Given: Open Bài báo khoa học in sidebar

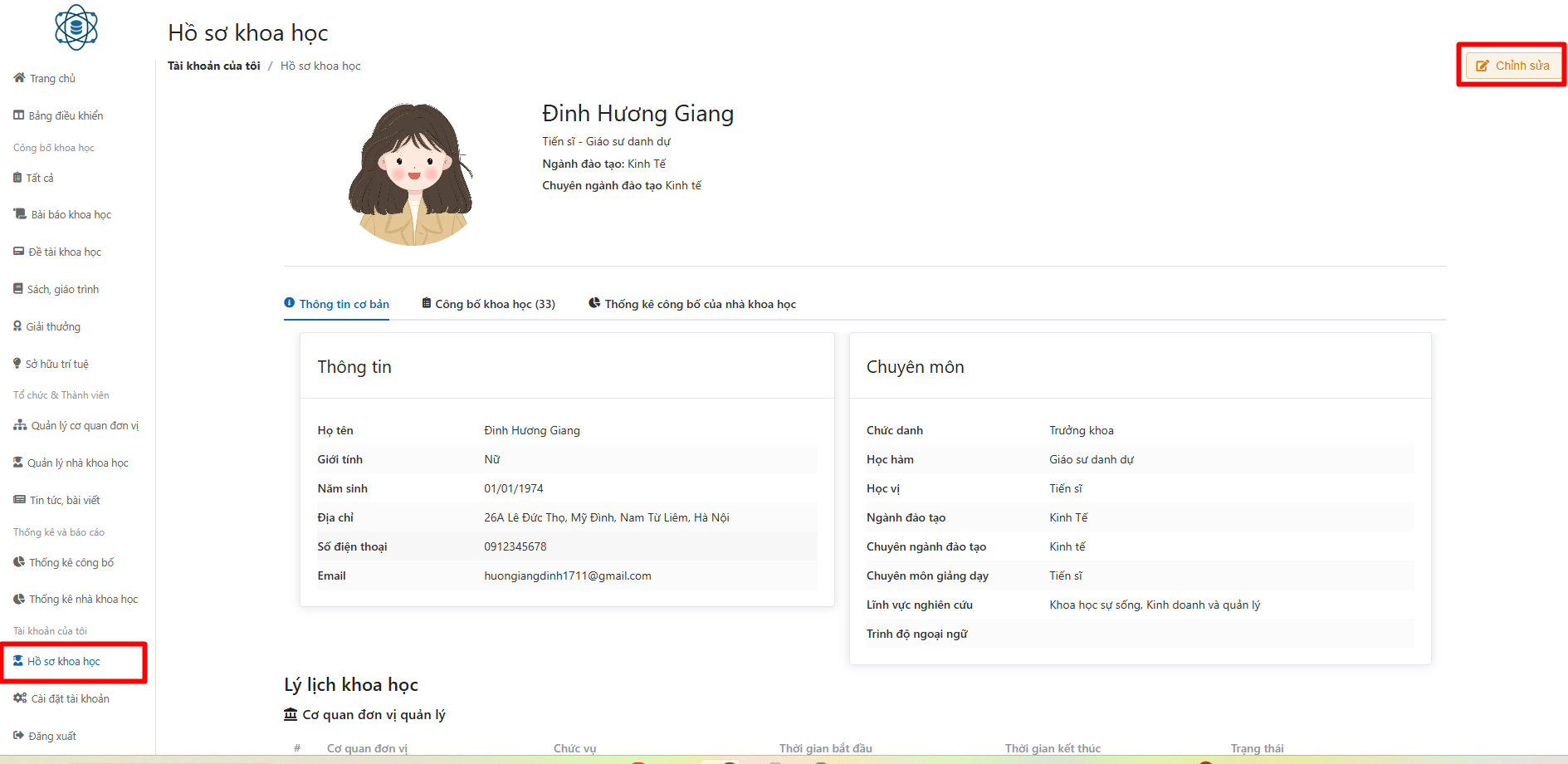Looking at the screenshot, I should tap(71, 214).
